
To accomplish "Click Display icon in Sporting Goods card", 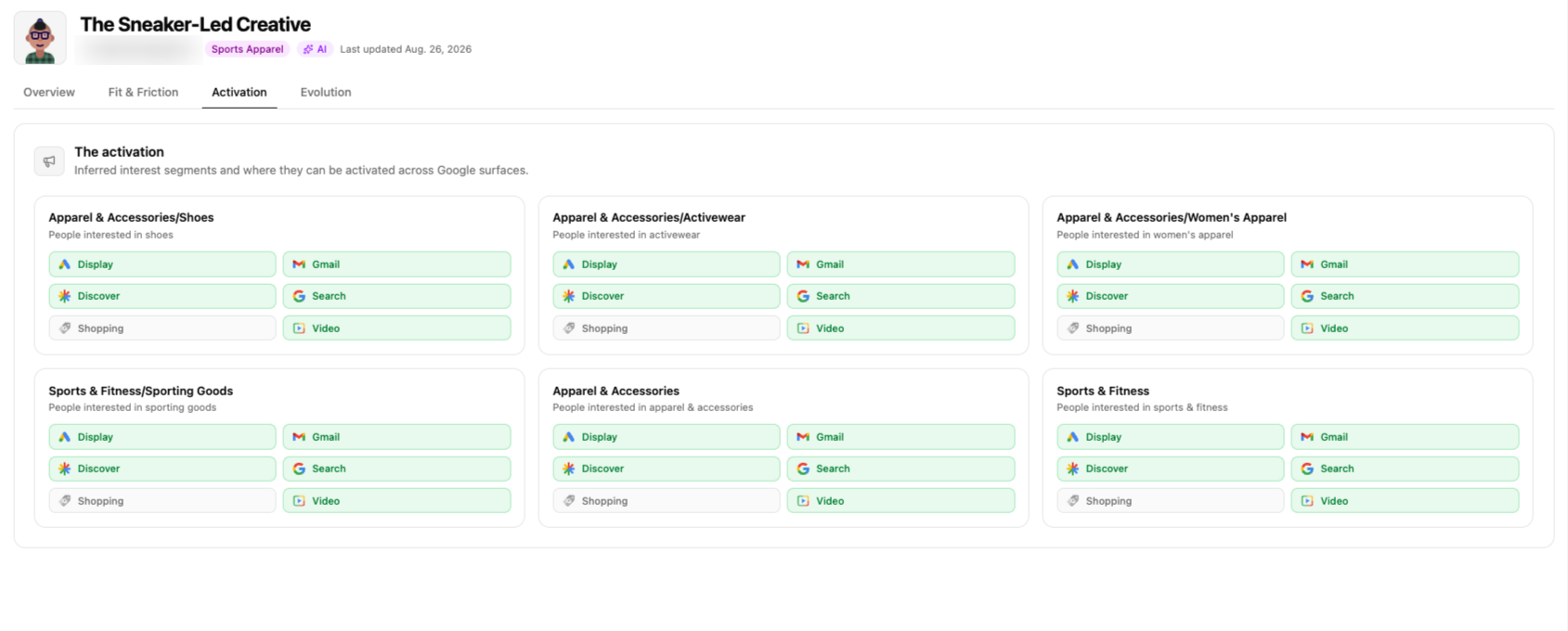I will (x=65, y=437).
